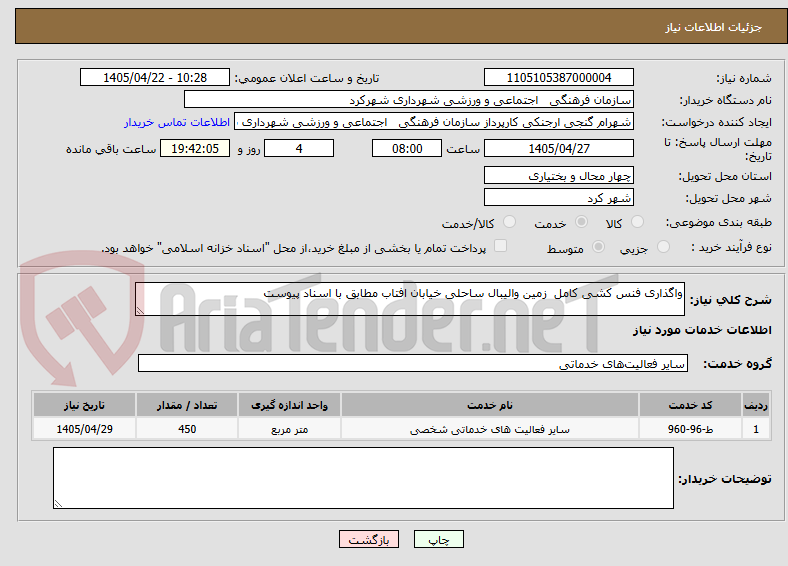Click the buyer organization name field
The height and width of the screenshot is (566, 788).
click(x=409, y=100)
